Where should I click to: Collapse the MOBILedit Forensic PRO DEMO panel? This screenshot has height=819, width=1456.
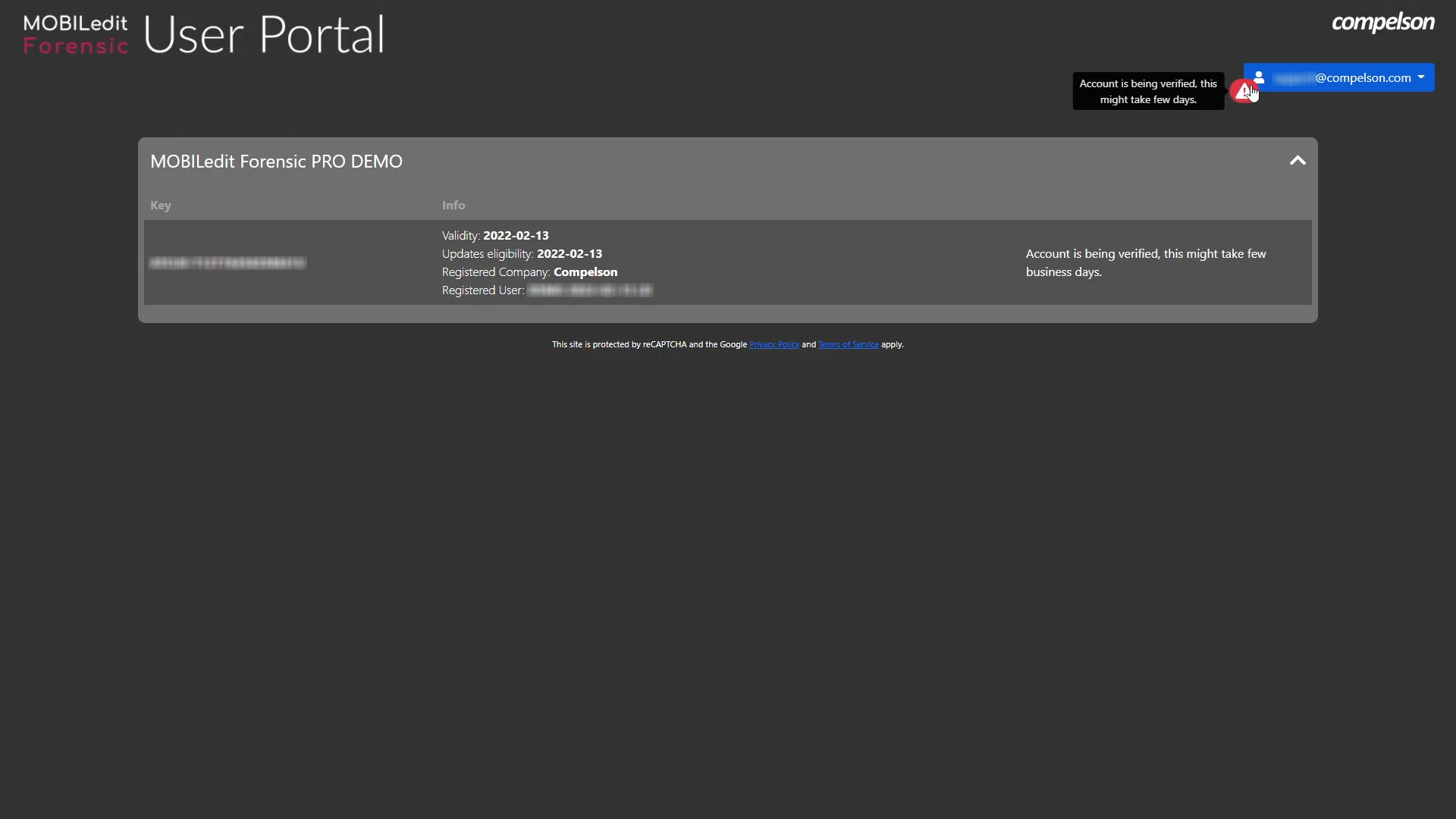pos(1298,161)
